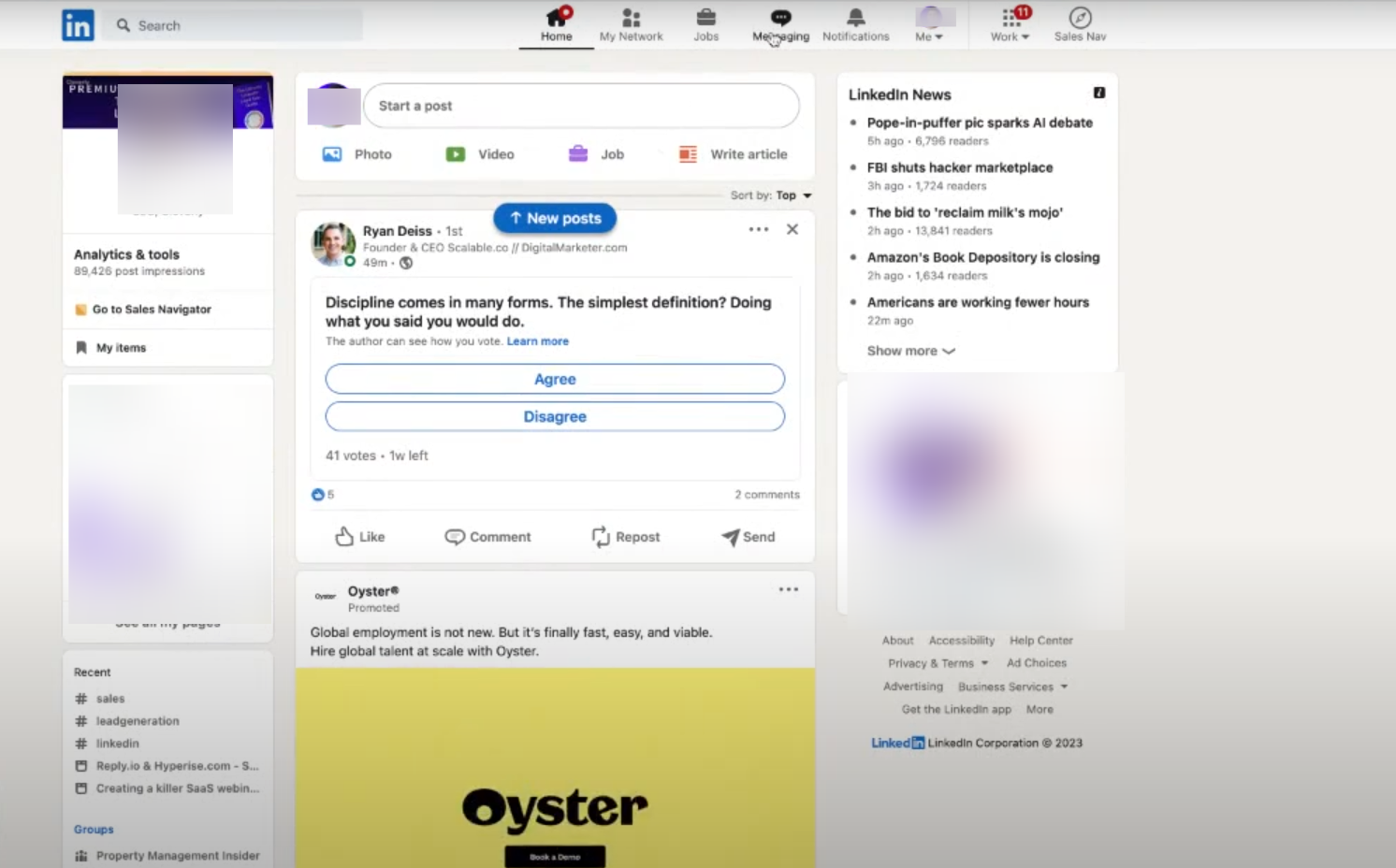Like Ryan Deiss's poll post
1396x868 pixels.
360,537
